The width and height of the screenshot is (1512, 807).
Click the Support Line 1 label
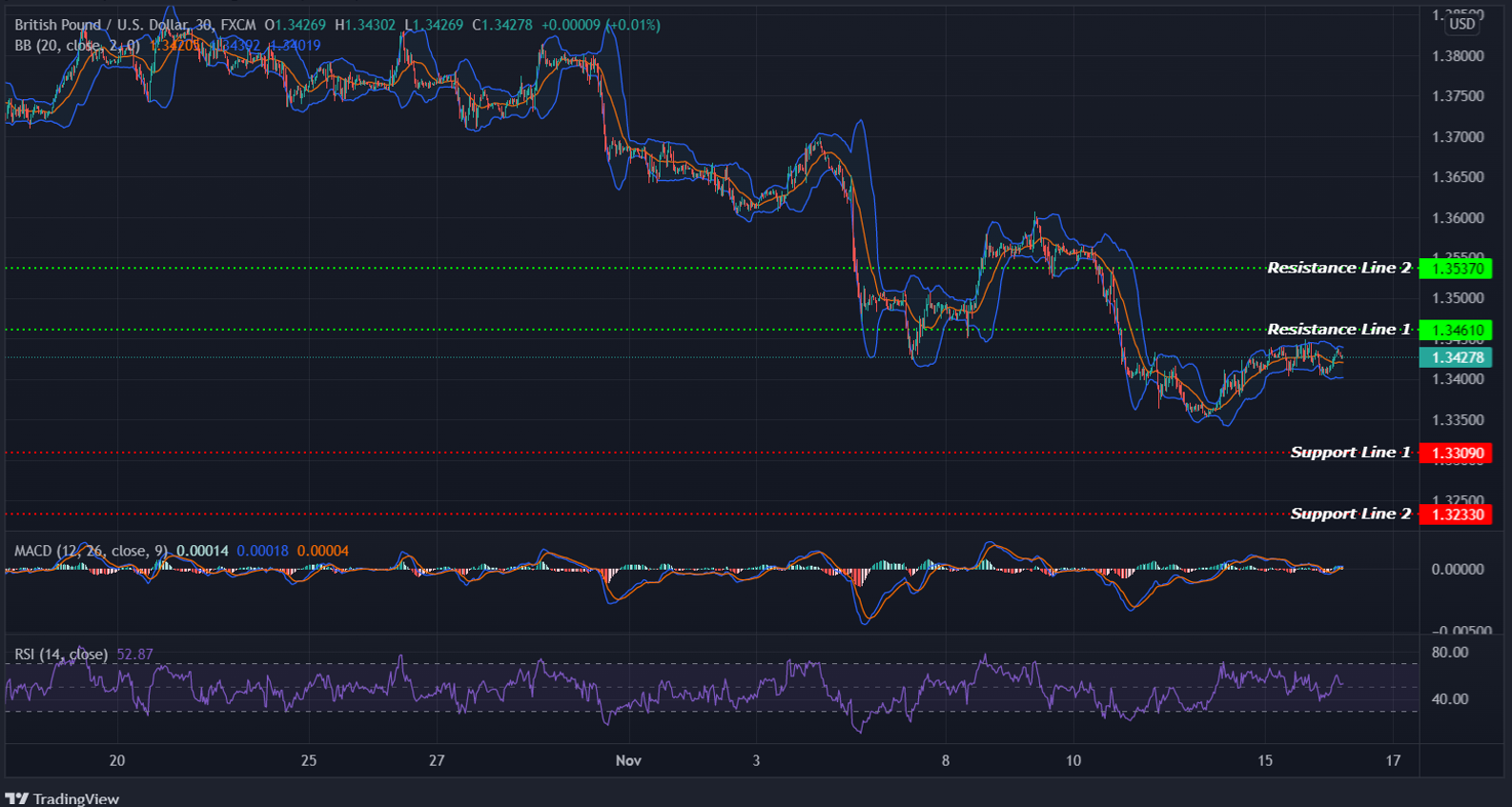[x=1350, y=452]
